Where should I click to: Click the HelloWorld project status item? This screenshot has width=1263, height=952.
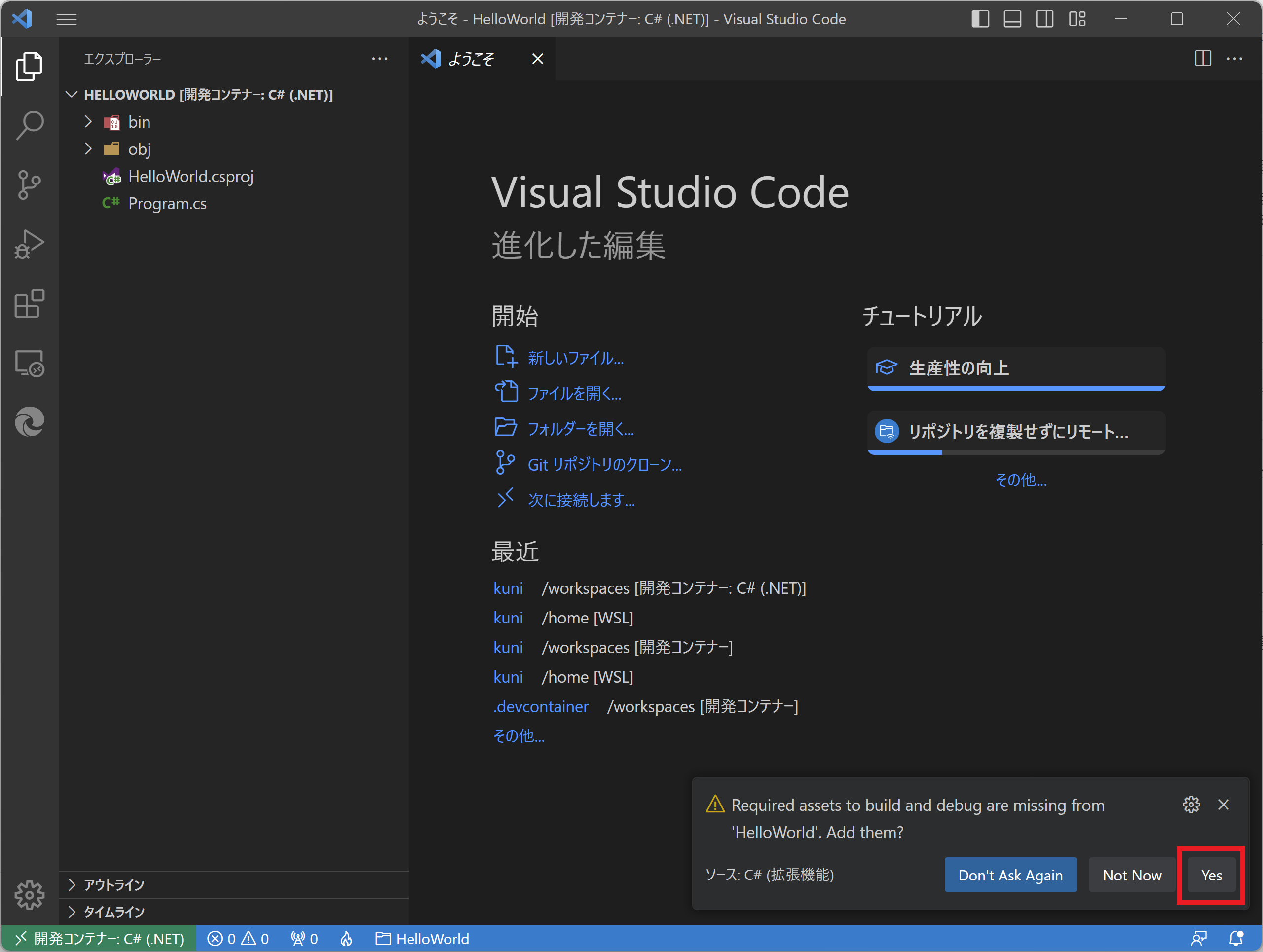422,939
